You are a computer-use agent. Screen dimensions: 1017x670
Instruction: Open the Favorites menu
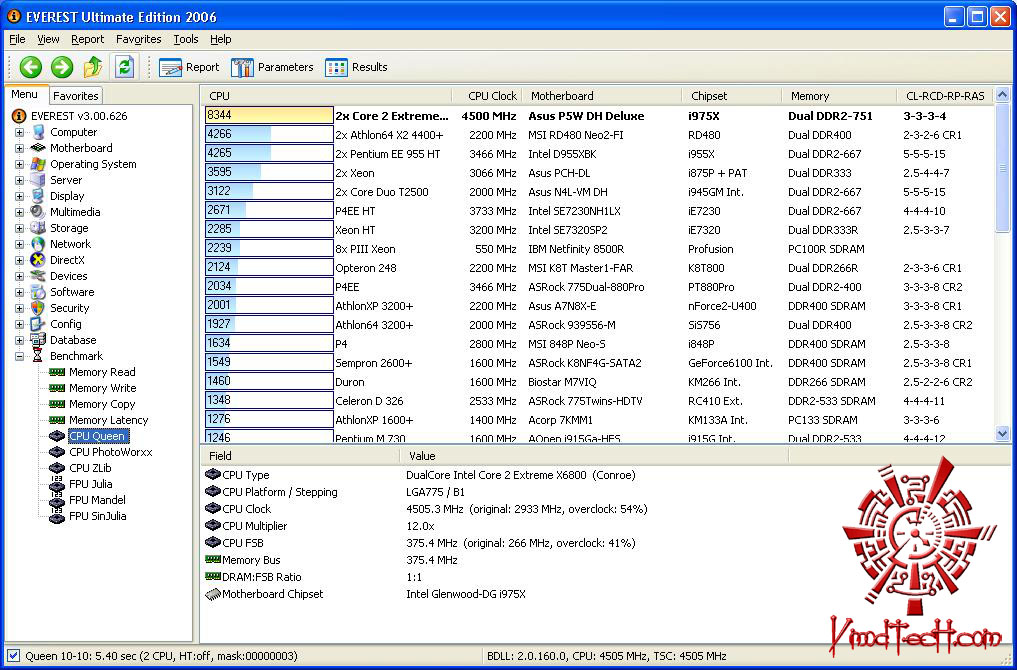138,40
